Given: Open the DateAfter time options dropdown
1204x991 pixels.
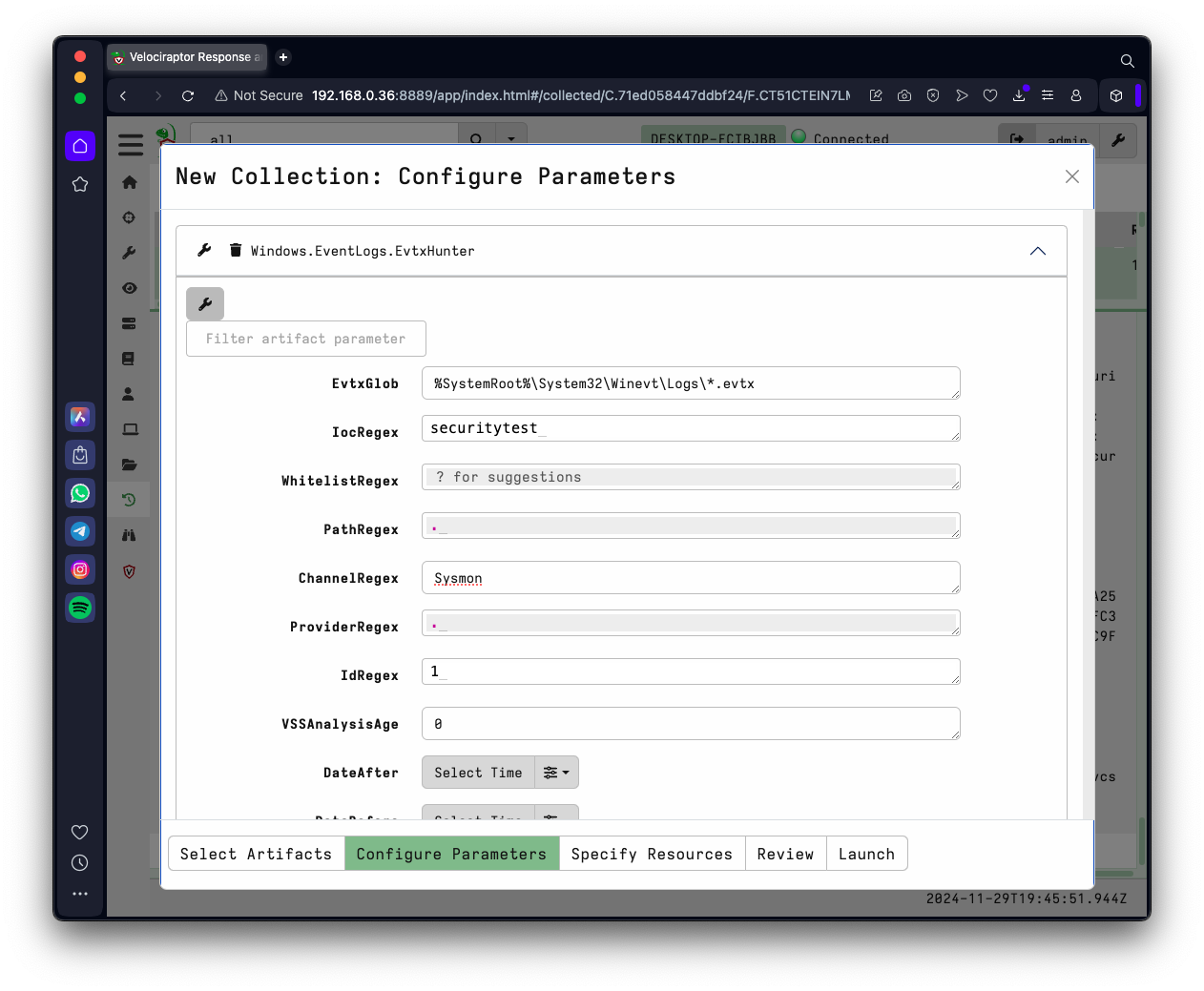Looking at the screenshot, I should (x=556, y=773).
